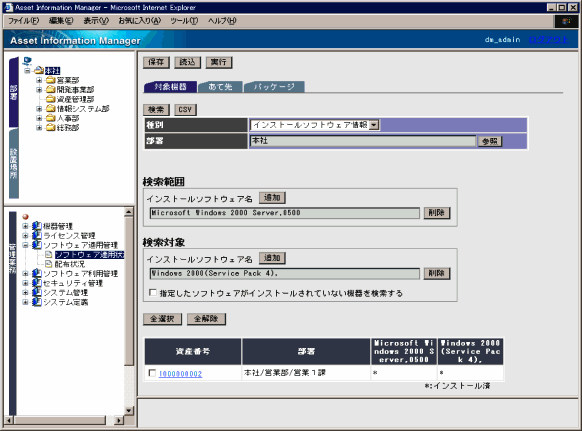Click the 全選択 button

point(163,319)
